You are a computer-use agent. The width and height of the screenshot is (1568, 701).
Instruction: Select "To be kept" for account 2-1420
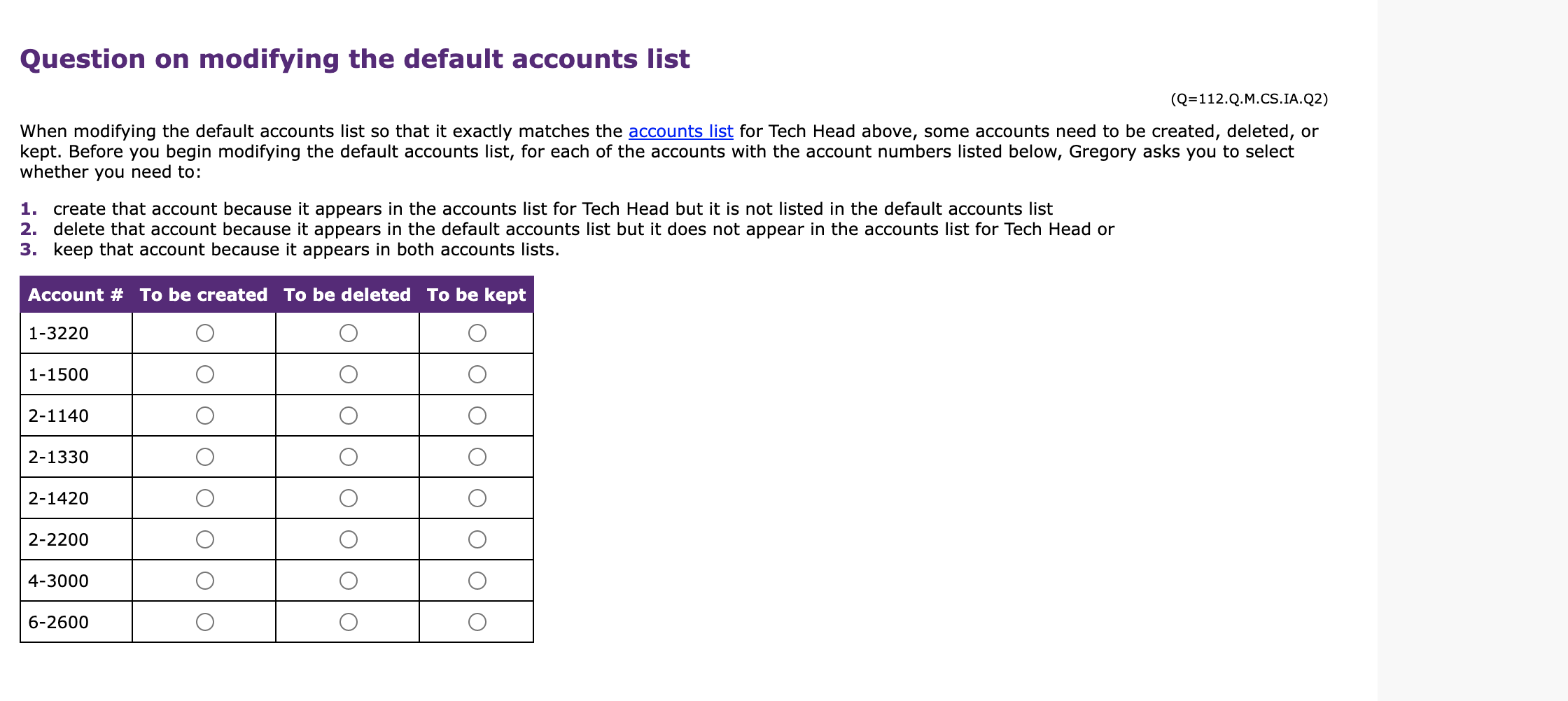(477, 498)
